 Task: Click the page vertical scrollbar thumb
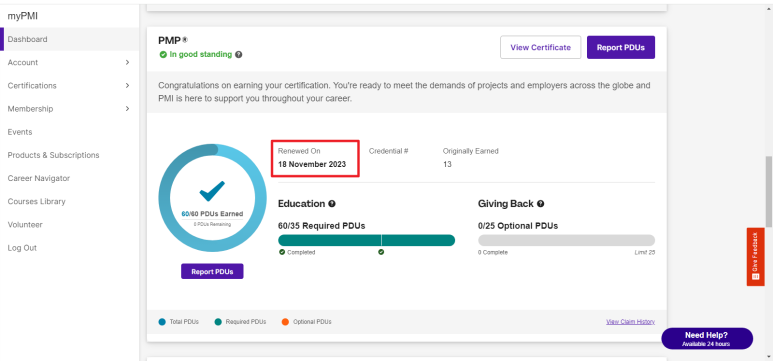(x=769, y=192)
